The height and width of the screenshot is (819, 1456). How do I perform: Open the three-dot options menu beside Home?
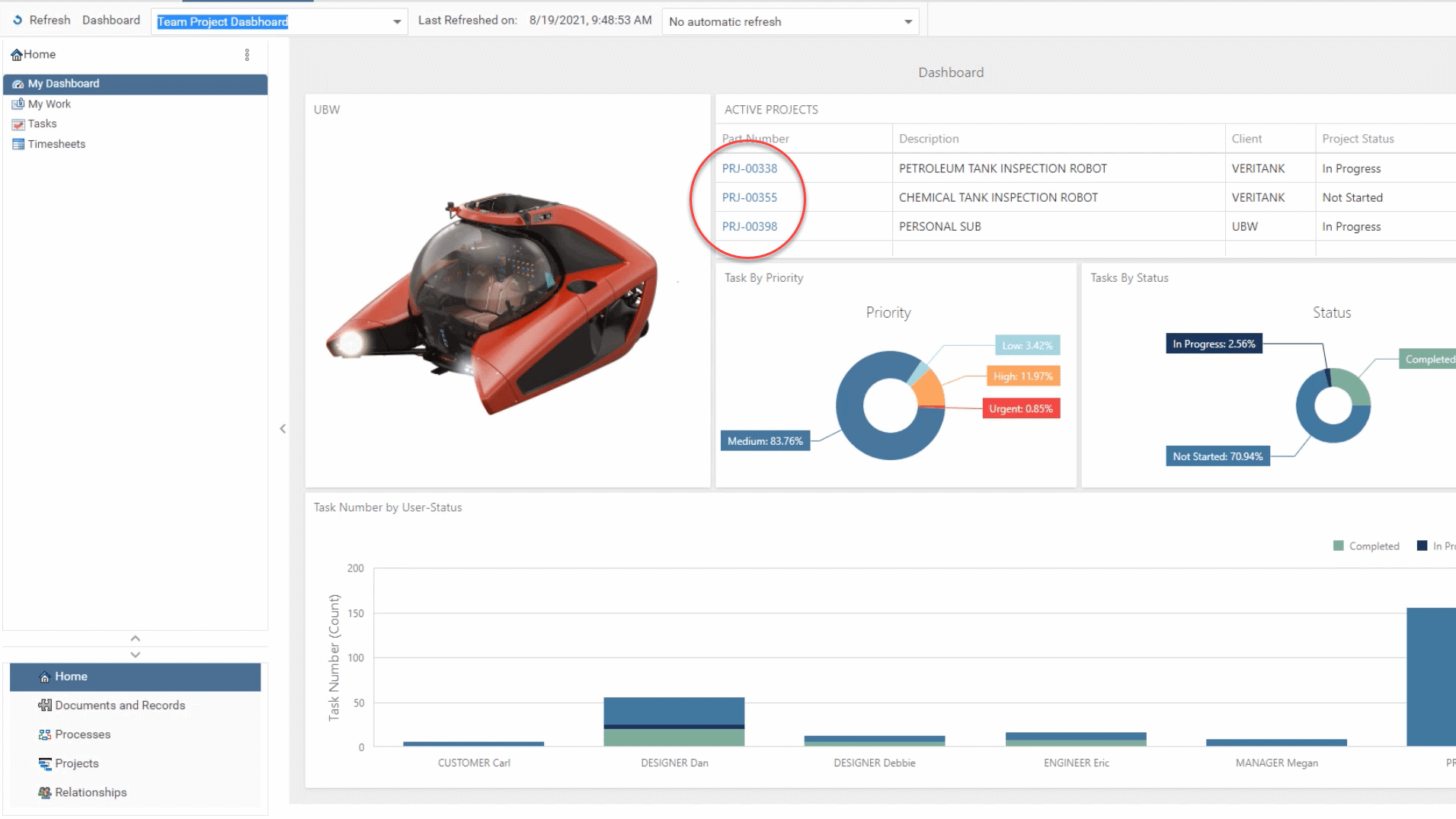247,54
